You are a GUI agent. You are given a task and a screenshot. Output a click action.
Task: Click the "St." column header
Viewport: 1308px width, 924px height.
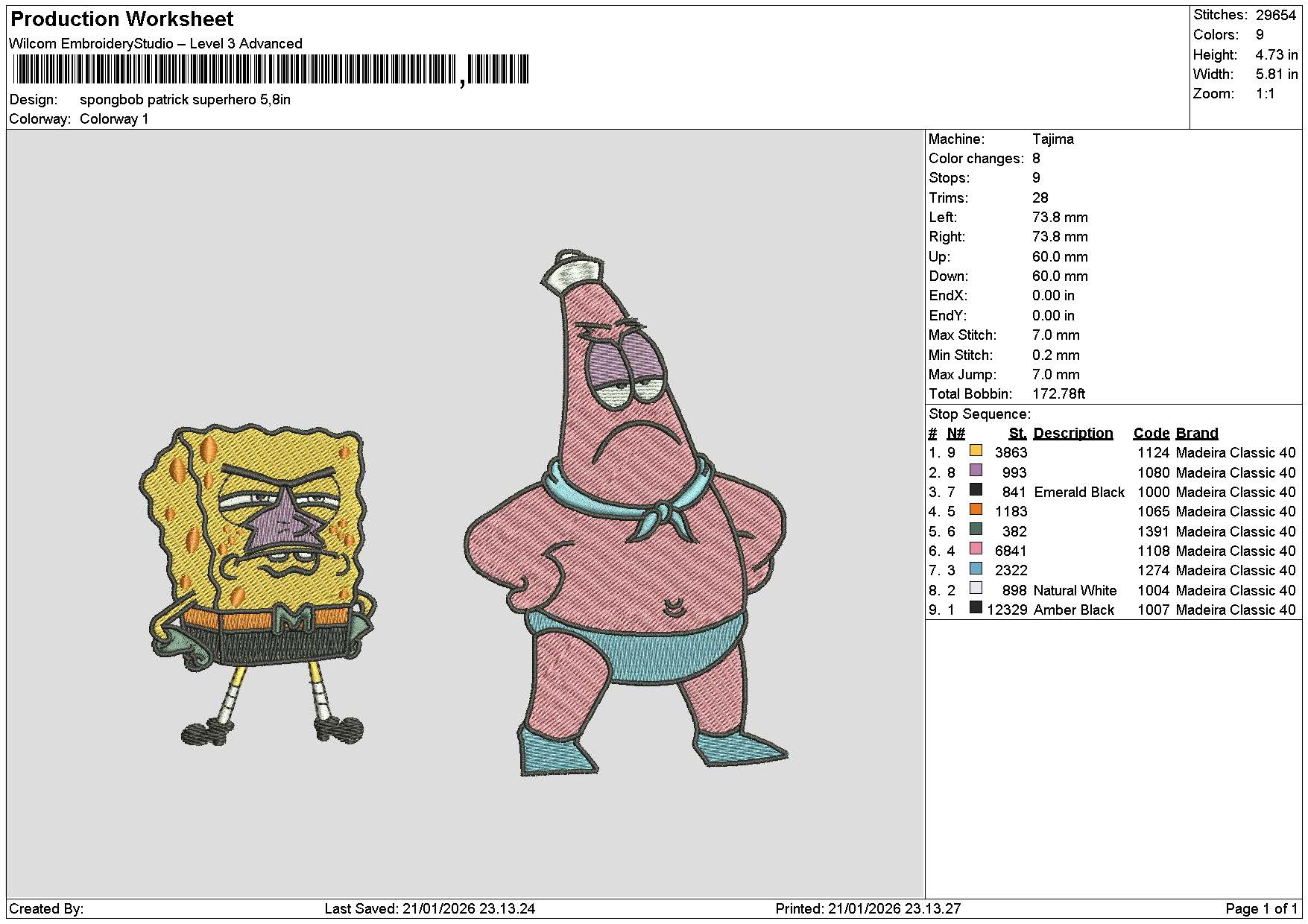pyautogui.click(x=1018, y=434)
